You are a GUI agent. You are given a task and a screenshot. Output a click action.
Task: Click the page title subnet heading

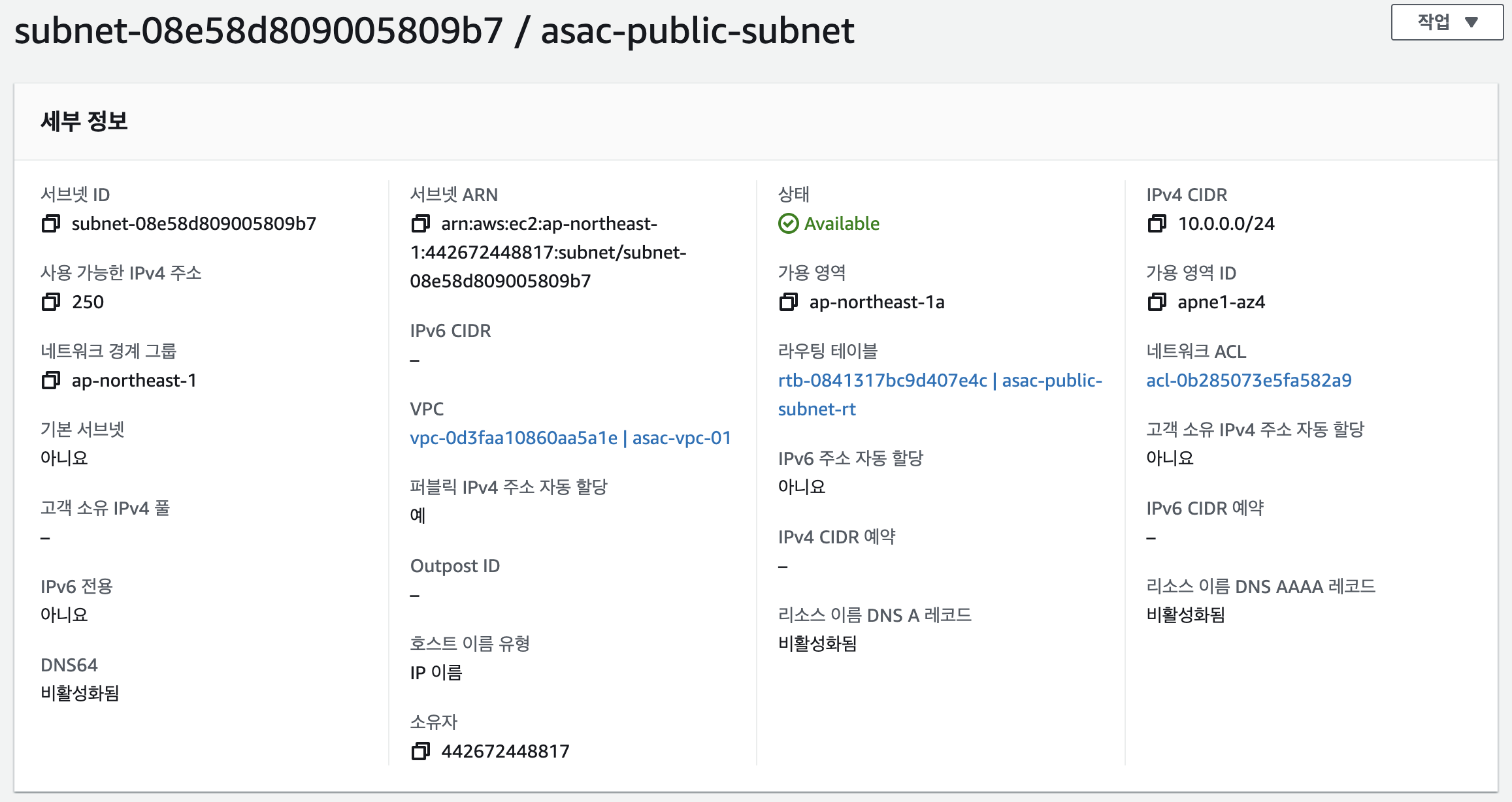tap(435, 31)
